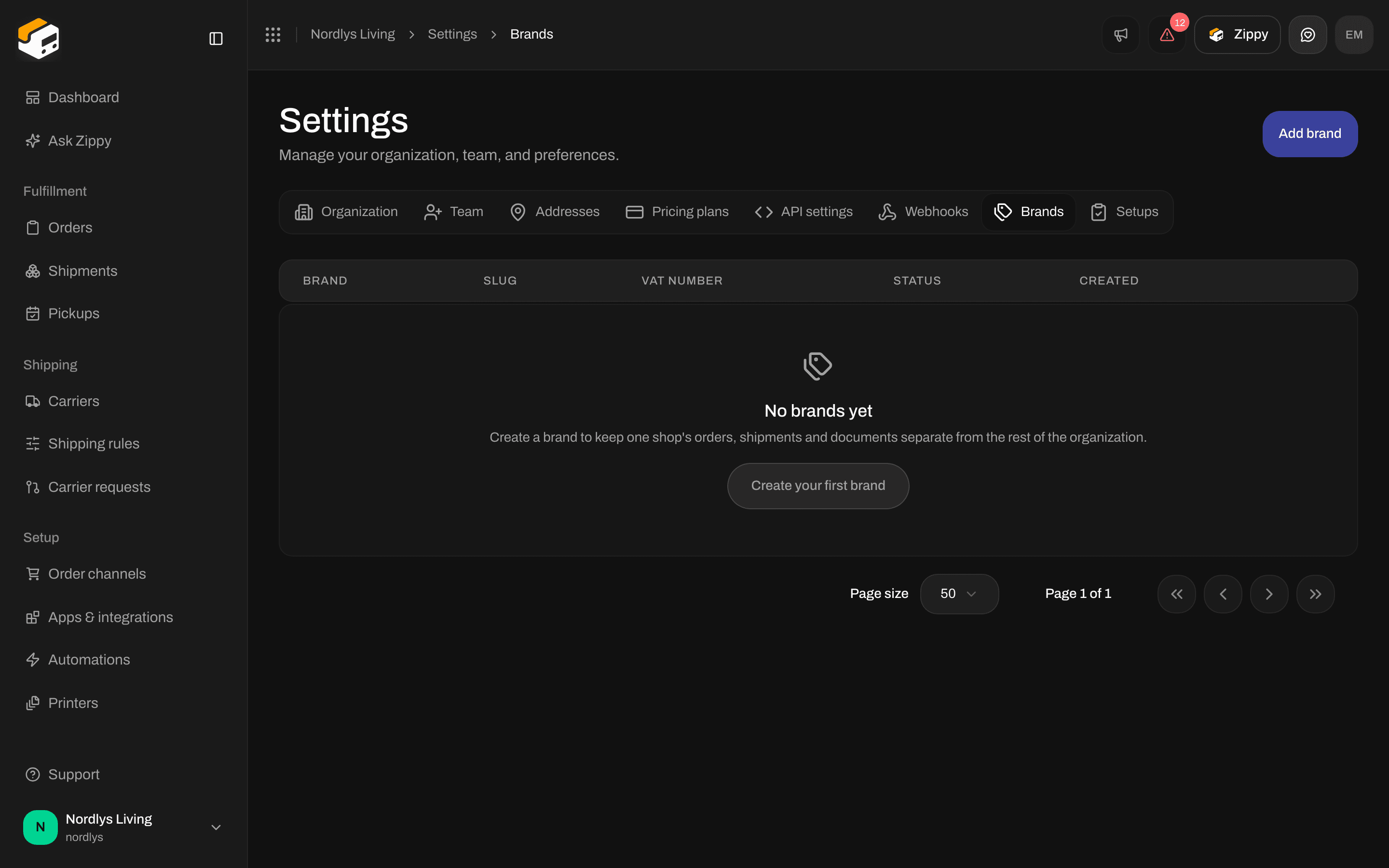Switch to the Webhooks tab
This screenshot has height=868, width=1389.
(x=923, y=212)
